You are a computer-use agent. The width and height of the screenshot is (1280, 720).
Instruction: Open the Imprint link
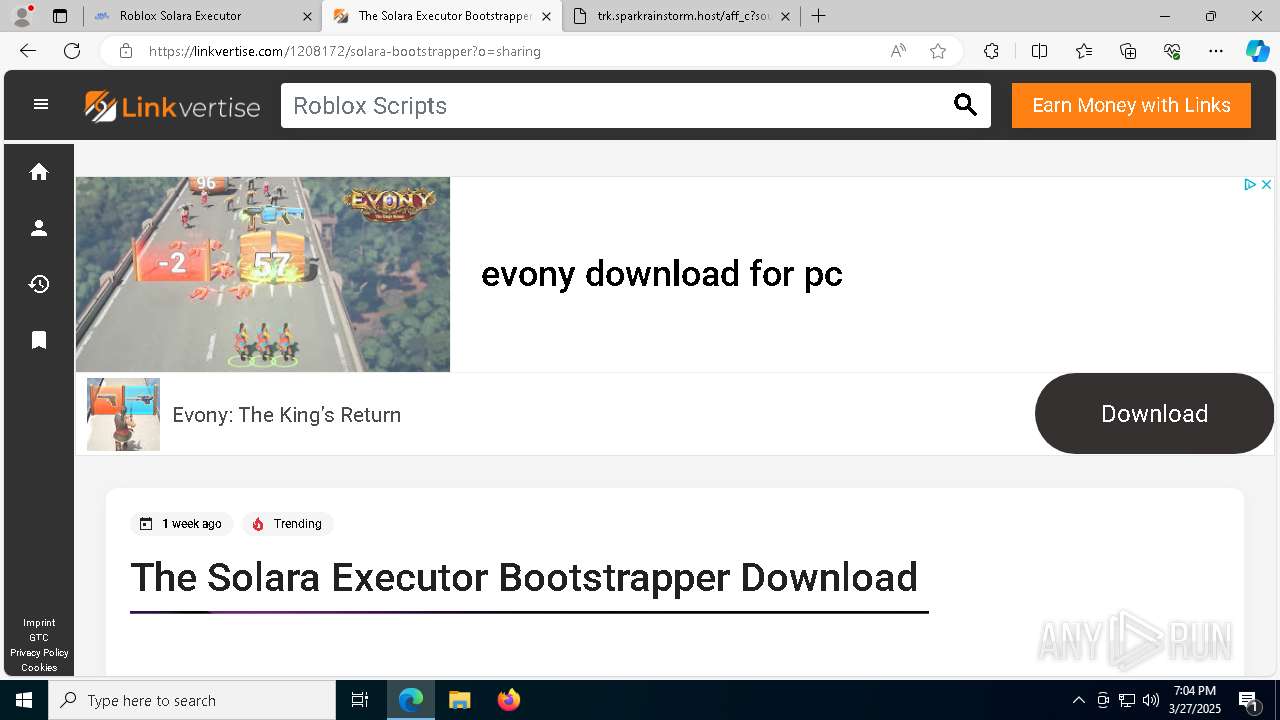[x=39, y=623]
